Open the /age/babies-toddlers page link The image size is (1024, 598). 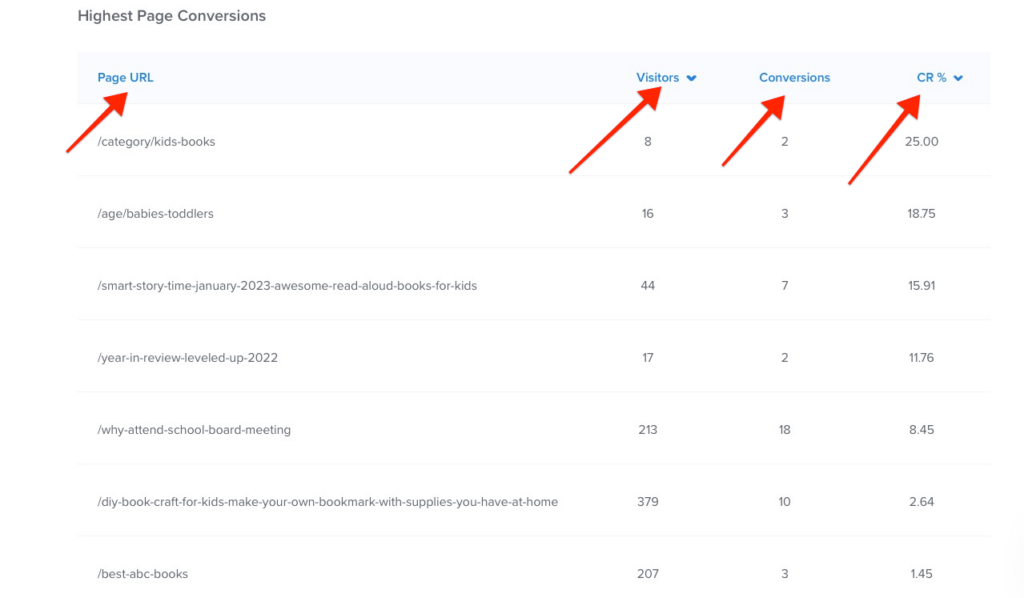pos(153,213)
